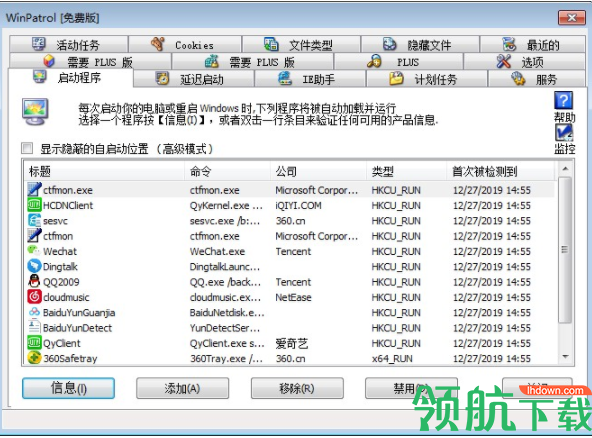Select the 选项 tab
The image size is (592, 438).
coord(524,61)
